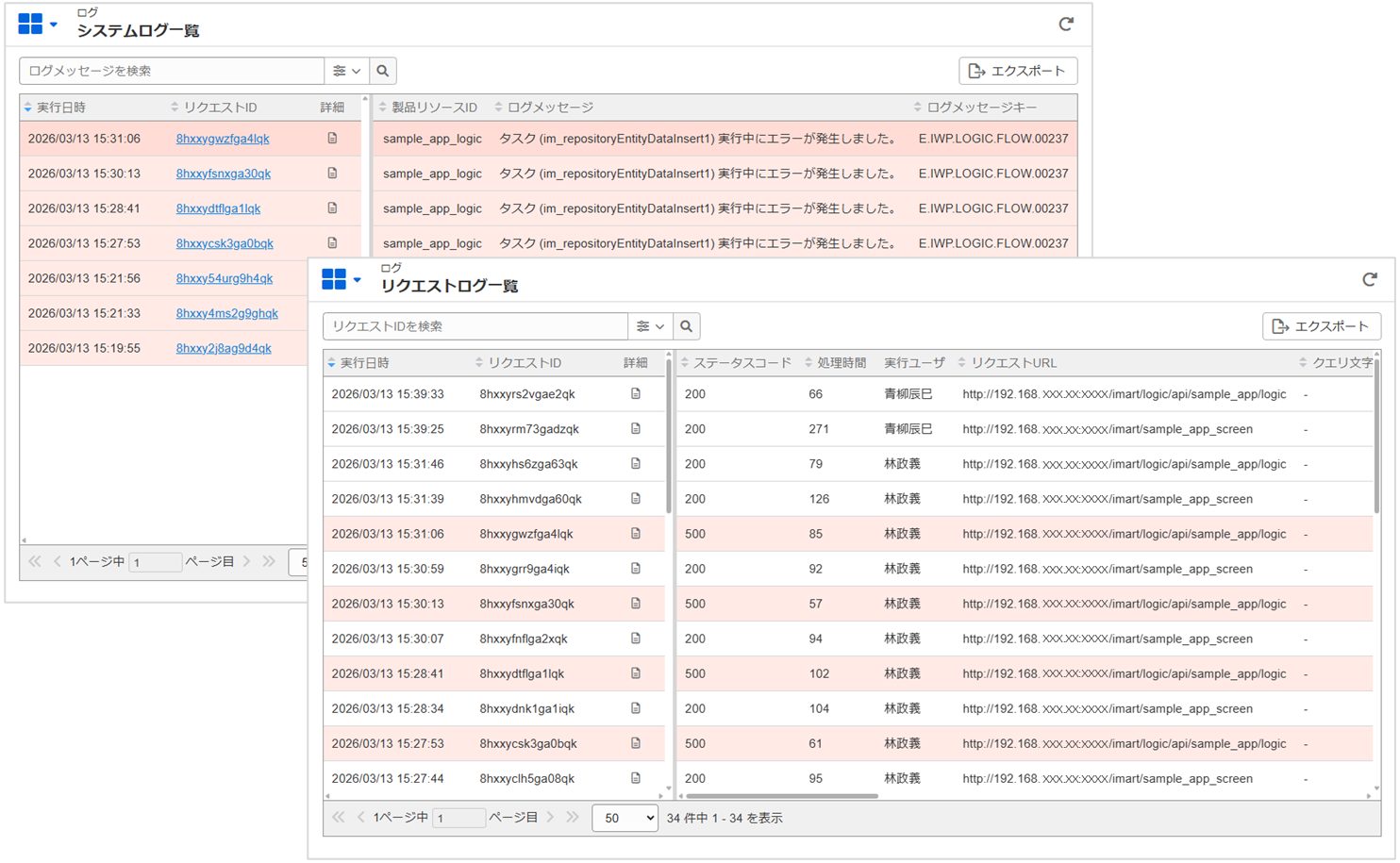
Task: Open detail icon for request 8hxxygwzfga4lqk in request log
Action: point(636,534)
